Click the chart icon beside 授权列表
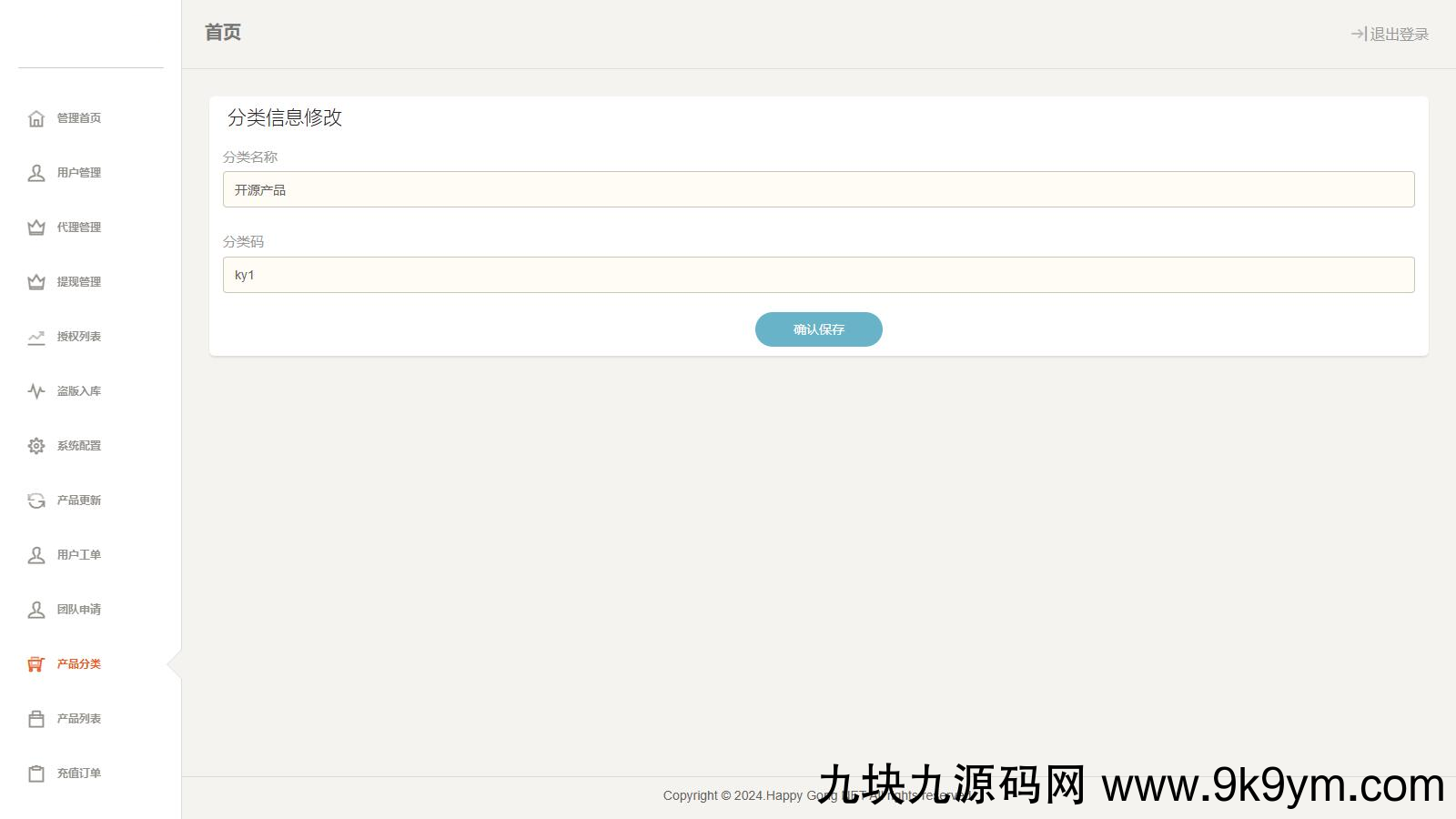 (36, 337)
